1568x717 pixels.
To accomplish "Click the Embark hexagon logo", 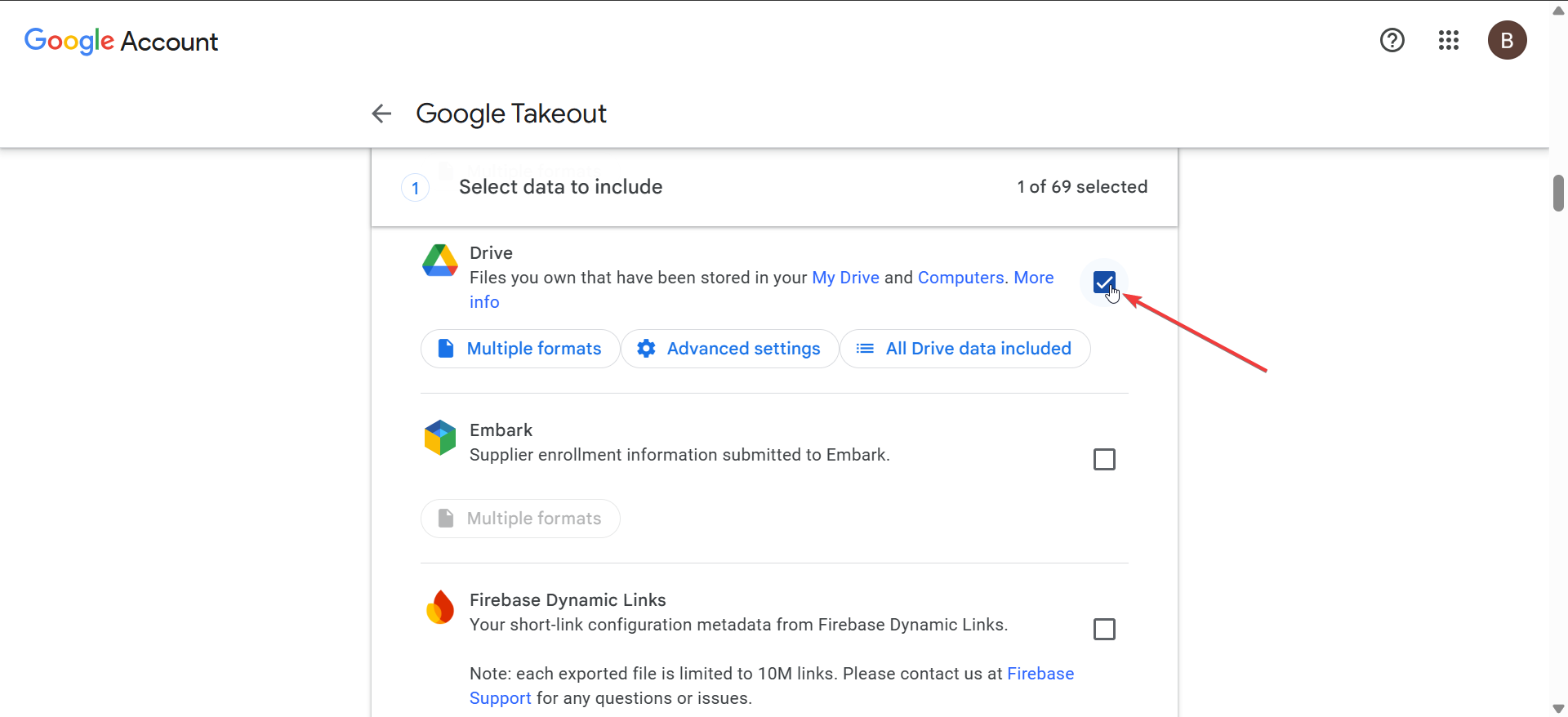I will (440, 438).
